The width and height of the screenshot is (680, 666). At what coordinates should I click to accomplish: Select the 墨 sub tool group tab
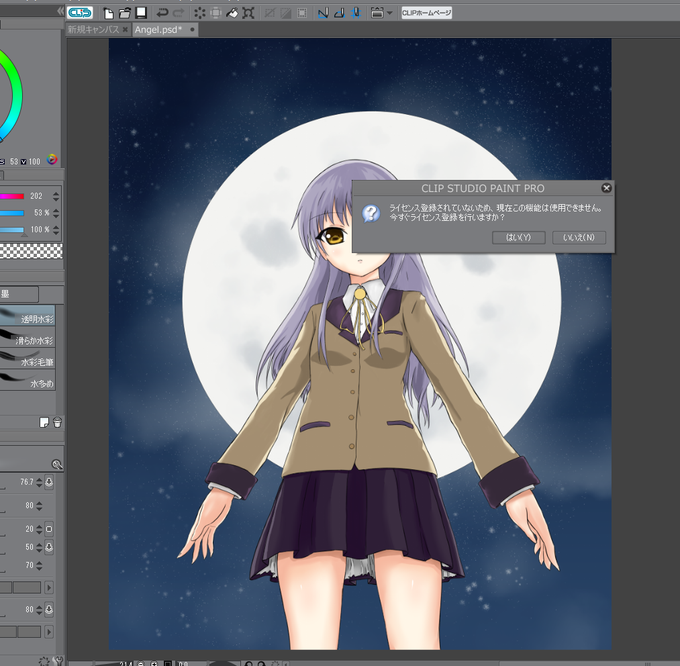click(19, 294)
